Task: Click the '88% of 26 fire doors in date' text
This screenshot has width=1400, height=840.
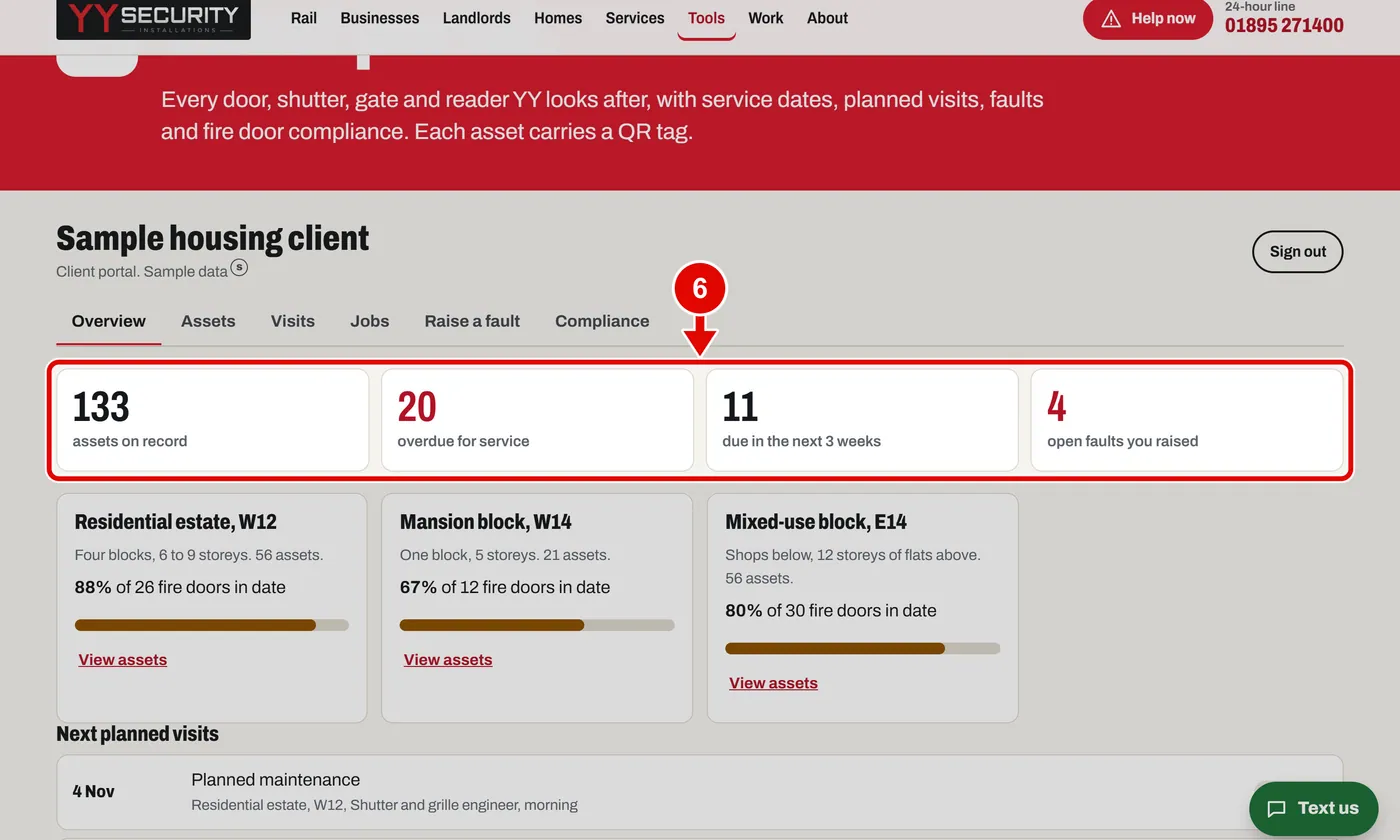Action: [180, 587]
